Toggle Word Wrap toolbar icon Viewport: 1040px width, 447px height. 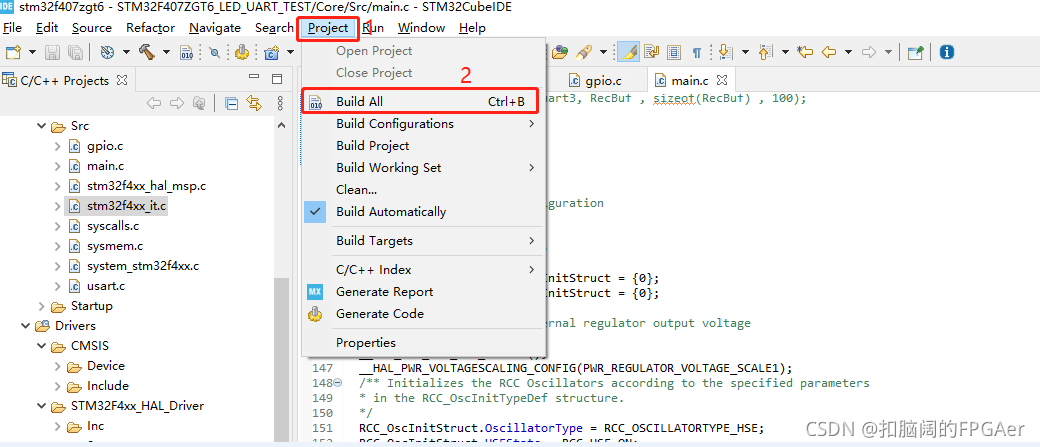(x=651, y=52)
